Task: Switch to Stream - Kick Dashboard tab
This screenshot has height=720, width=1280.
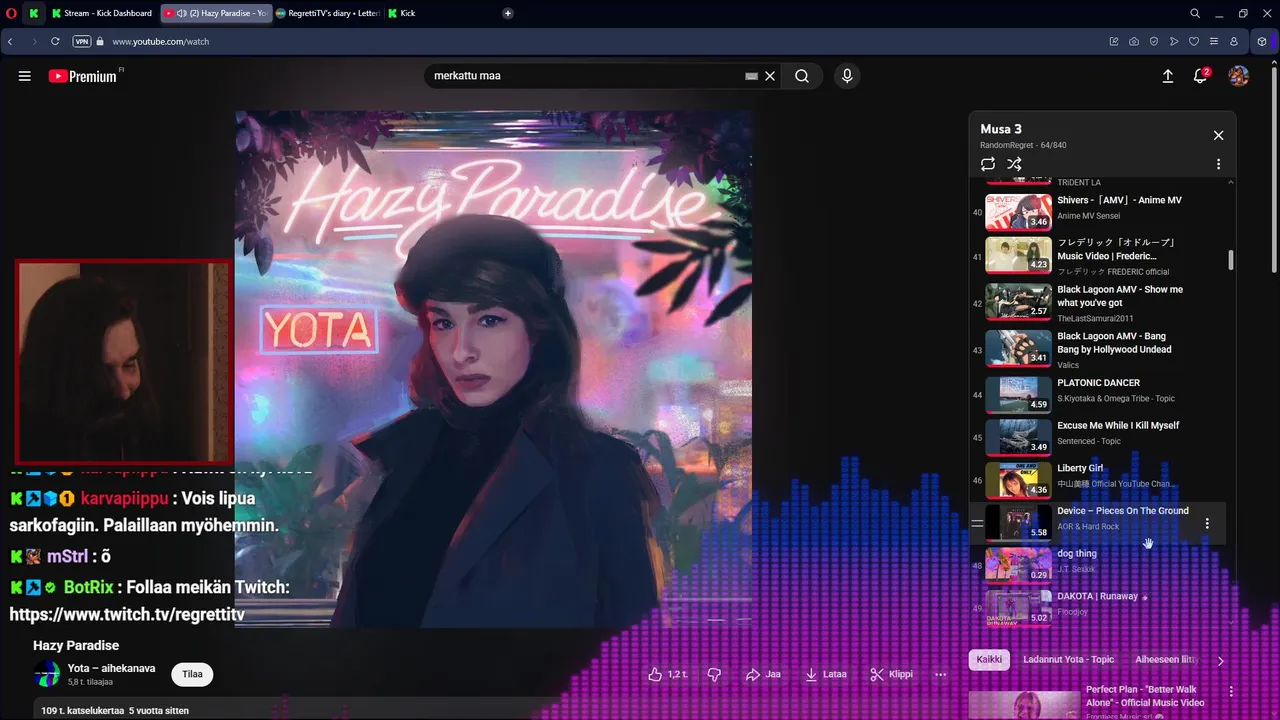Action: pyautogui.click(x=102, y=13)
